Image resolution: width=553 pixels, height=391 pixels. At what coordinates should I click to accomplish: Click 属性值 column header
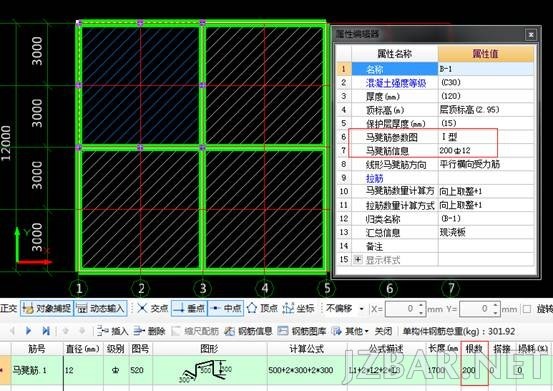click(x=486, y=54)
